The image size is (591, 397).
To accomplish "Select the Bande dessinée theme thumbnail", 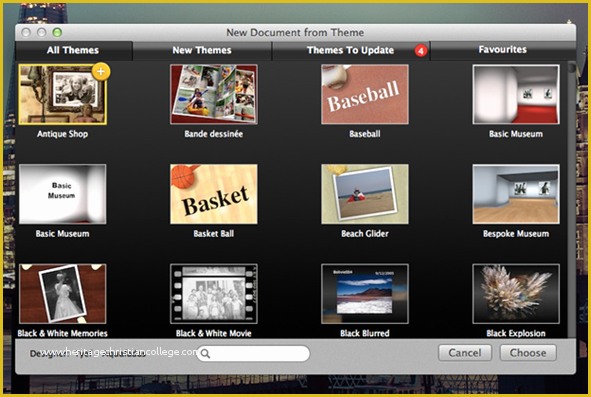I will 214,94.
